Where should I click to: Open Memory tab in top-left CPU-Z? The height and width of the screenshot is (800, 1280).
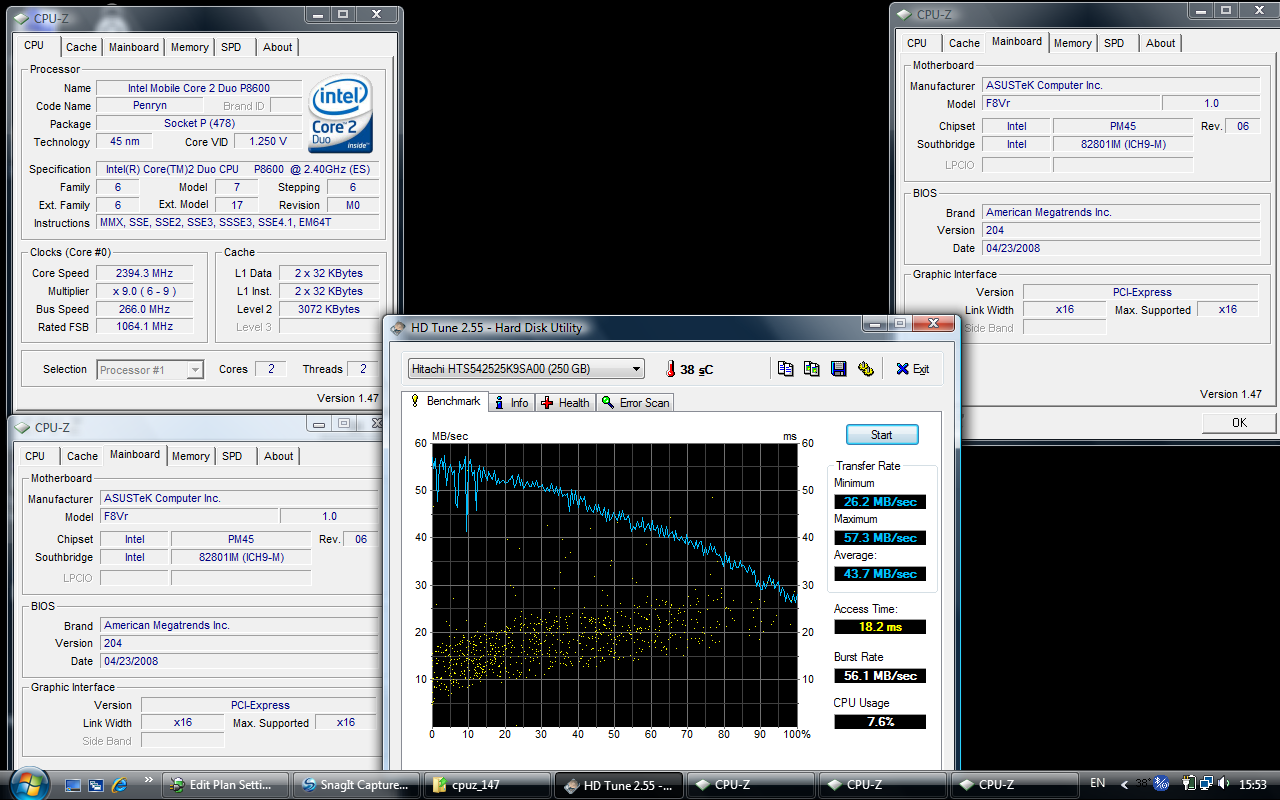[190, 47]
